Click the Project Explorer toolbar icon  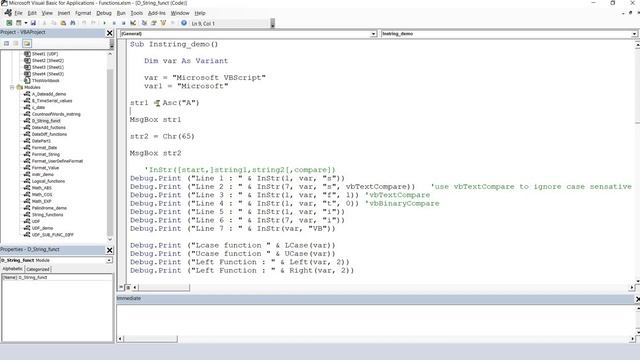coord(144,23)
